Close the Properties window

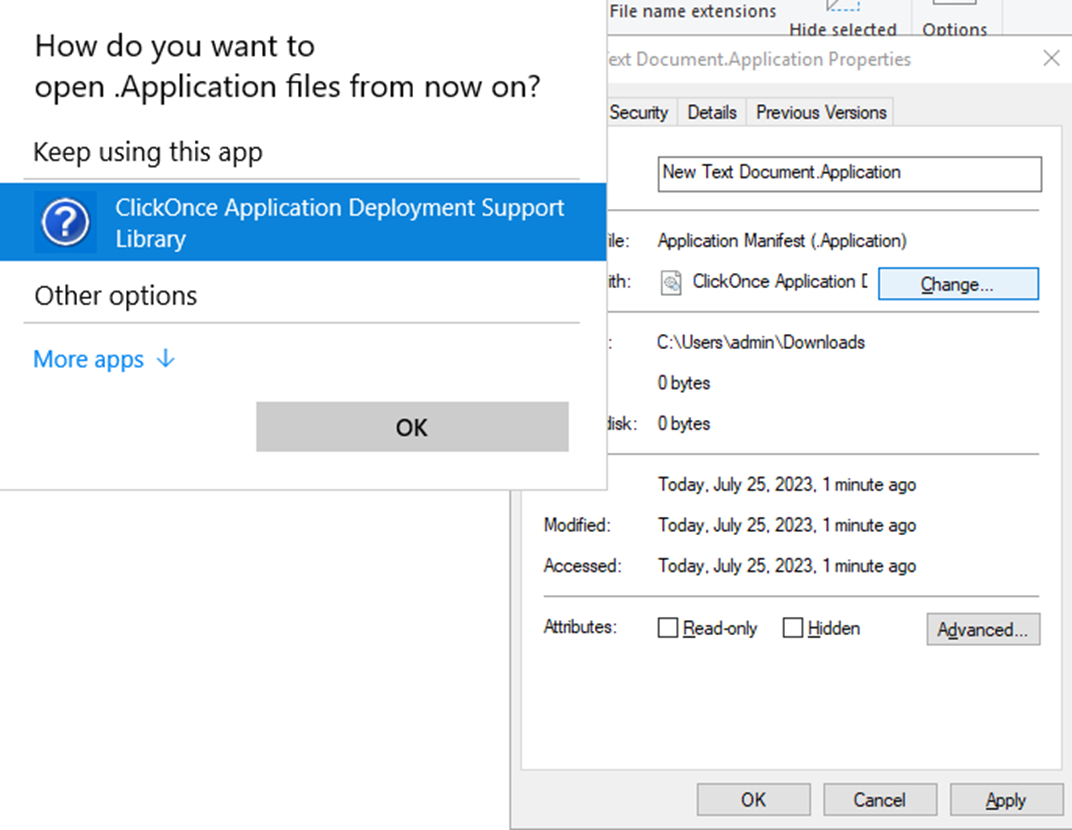point(1051,59)
